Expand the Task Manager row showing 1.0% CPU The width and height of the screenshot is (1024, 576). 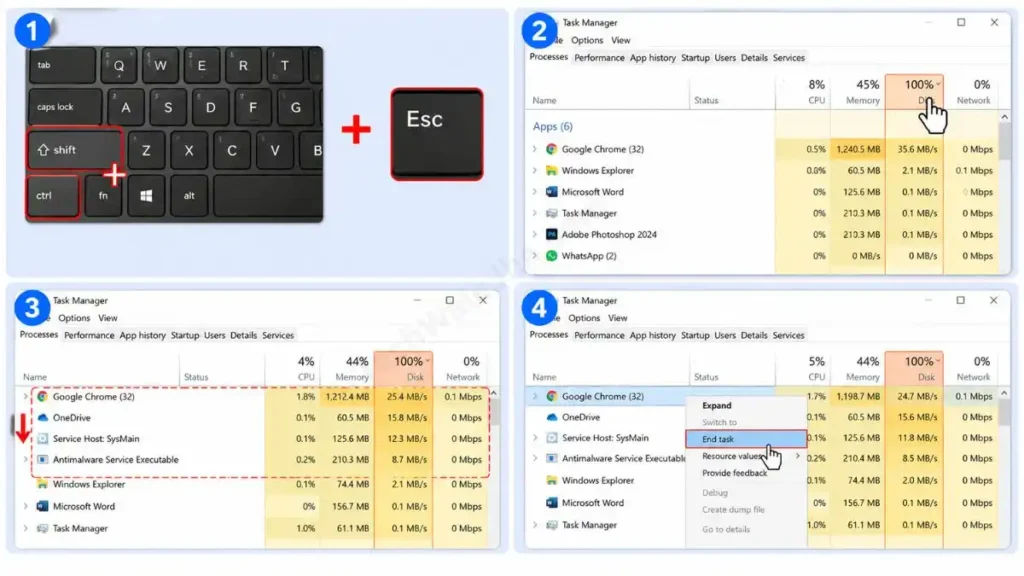point(25,528)
